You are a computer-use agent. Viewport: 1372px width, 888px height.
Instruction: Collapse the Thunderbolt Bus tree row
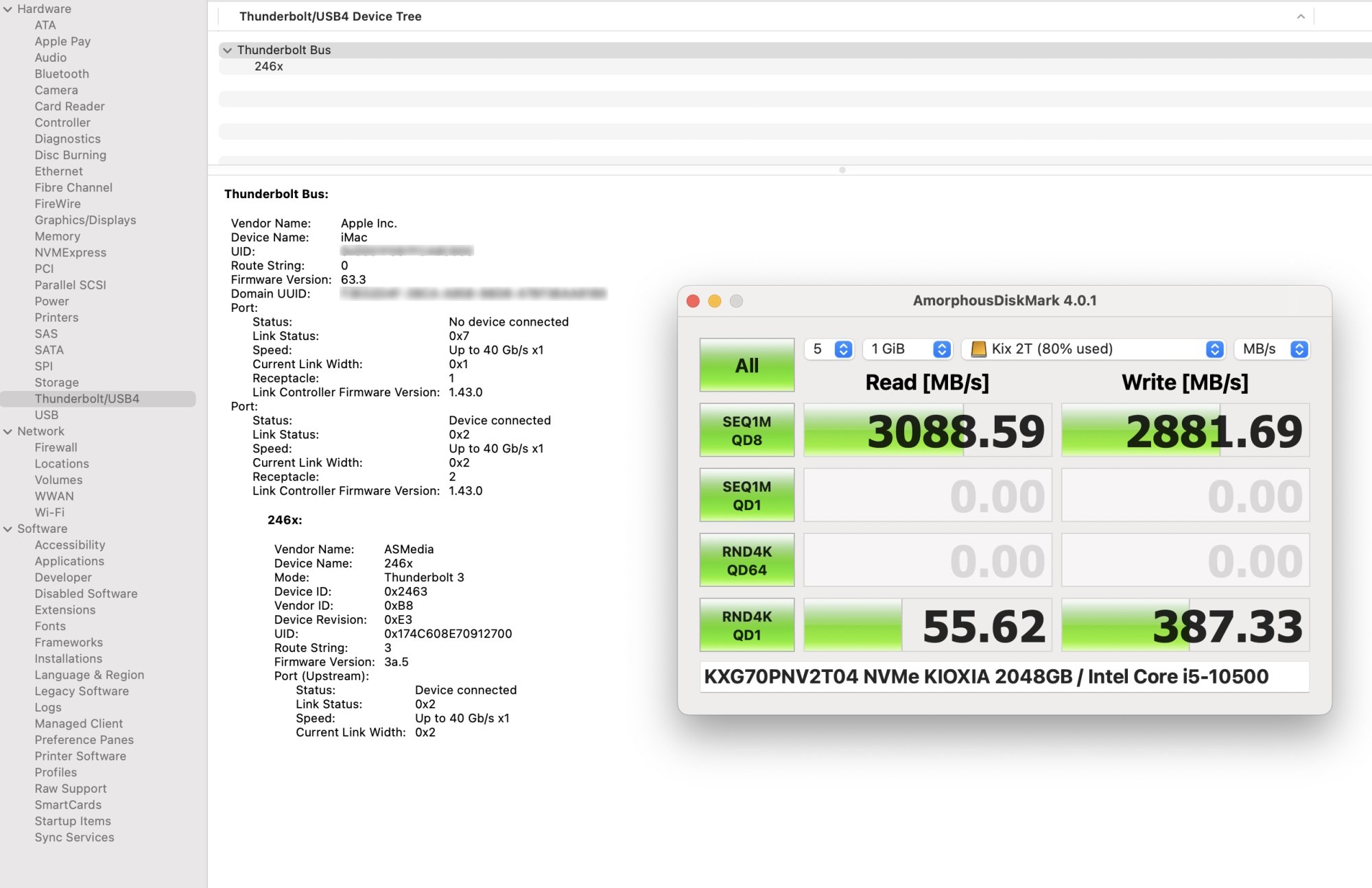tap(227, 50)
